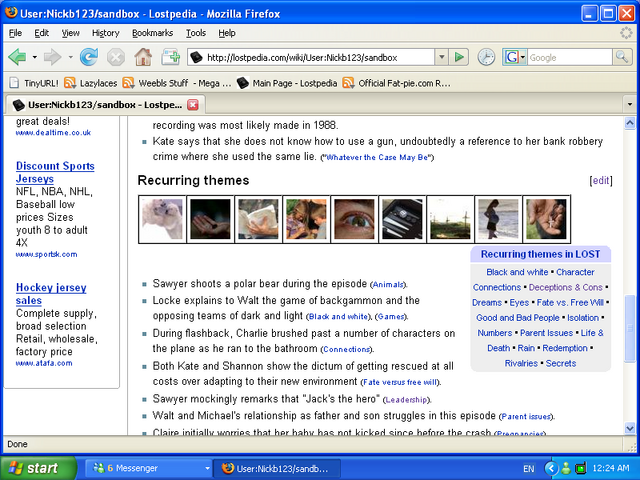Open the Hockey jersey sales ad link
The image size is (640, 480).
pos(51,294)
